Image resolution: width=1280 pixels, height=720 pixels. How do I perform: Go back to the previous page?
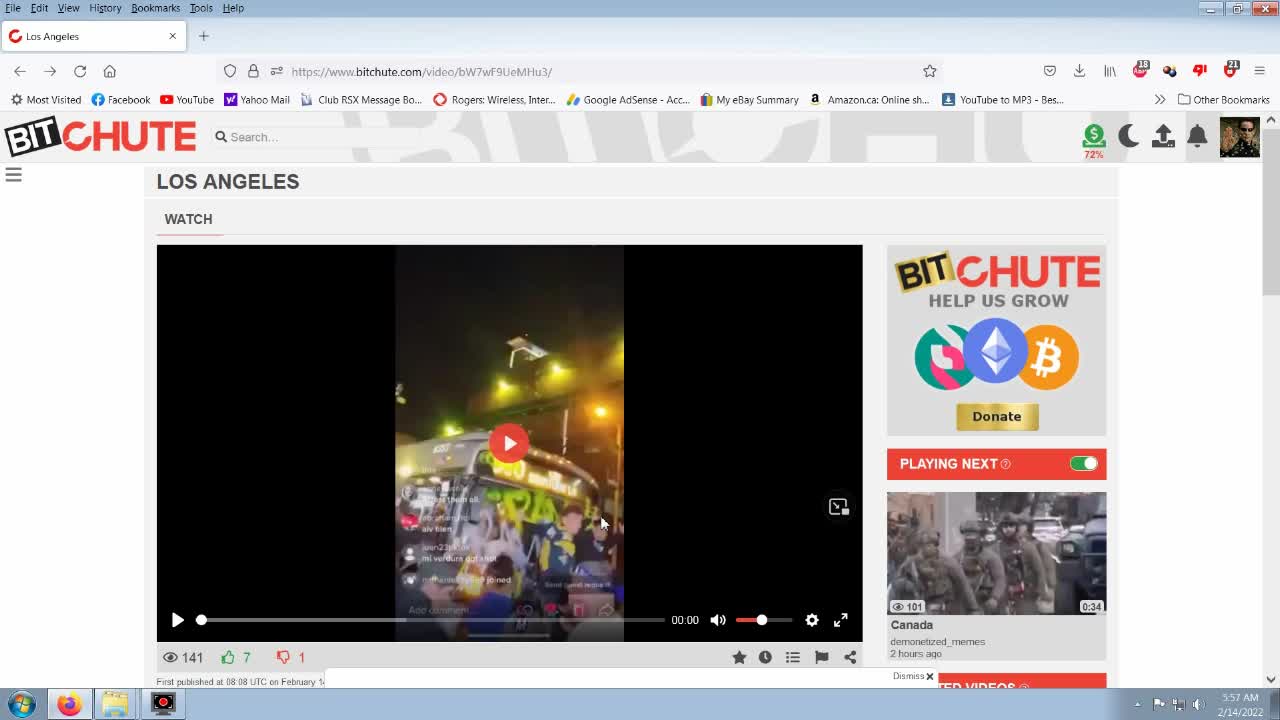[20, 71]
